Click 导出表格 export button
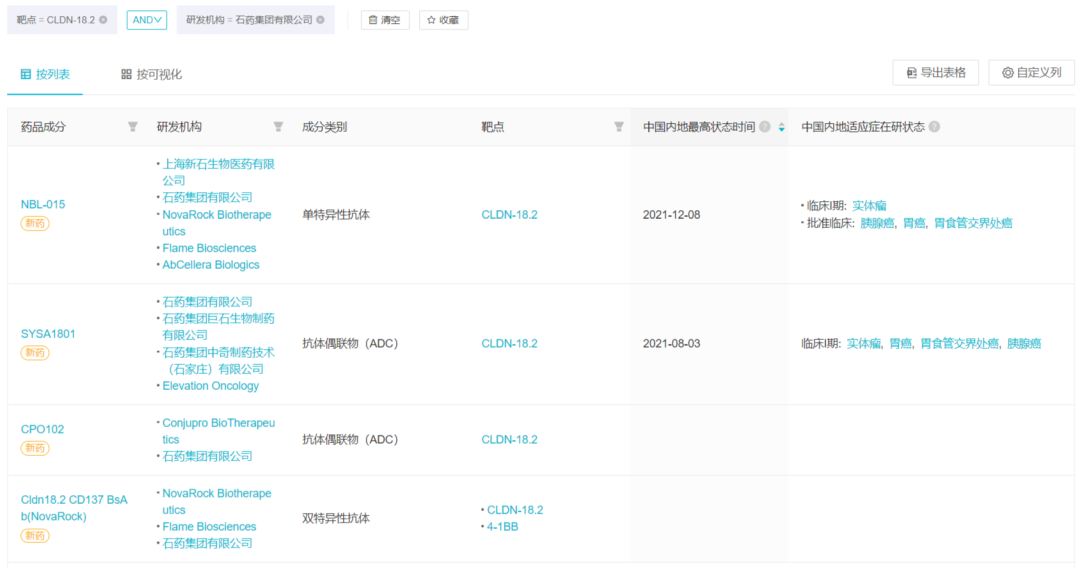Screen dimensions: 1080x568 tap(935, 72)
